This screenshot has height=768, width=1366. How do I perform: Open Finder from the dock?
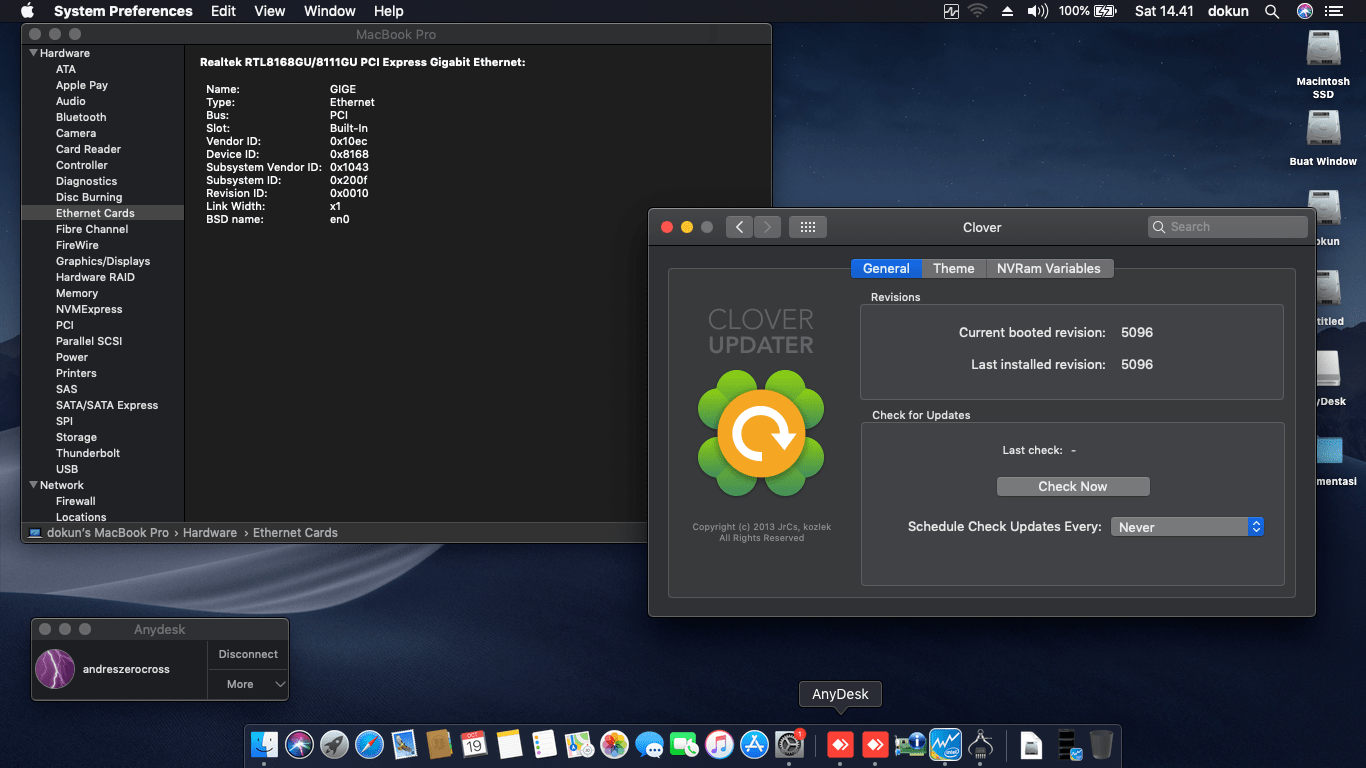pos(265,744)
